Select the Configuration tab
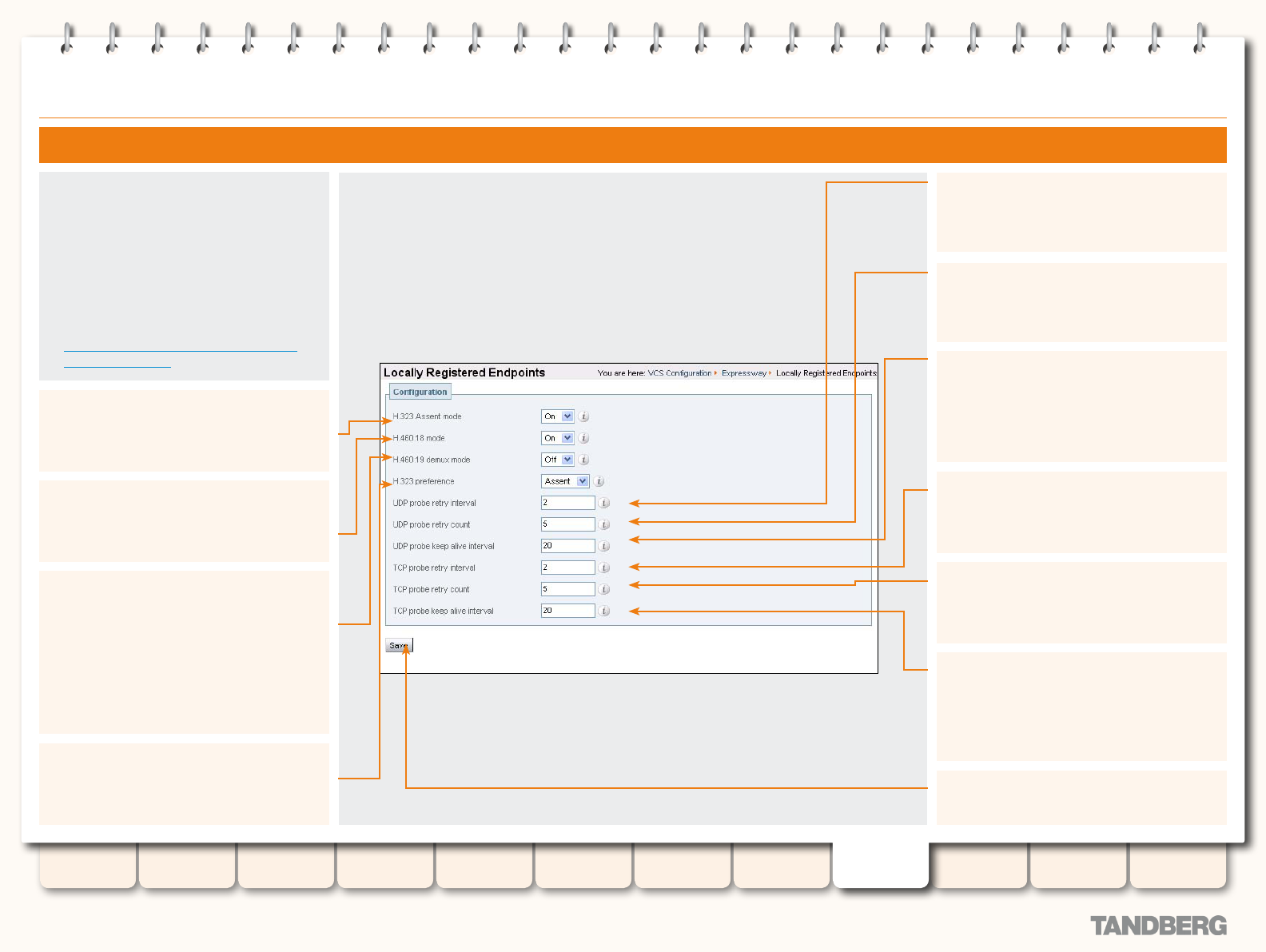The image size is (1266, 952). coord(420,392)
